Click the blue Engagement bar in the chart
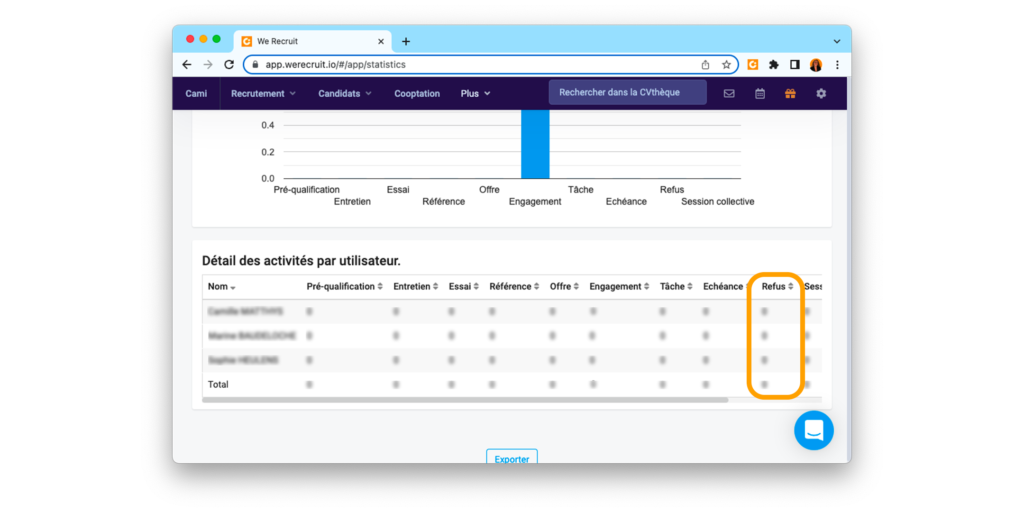 [535, 144]
